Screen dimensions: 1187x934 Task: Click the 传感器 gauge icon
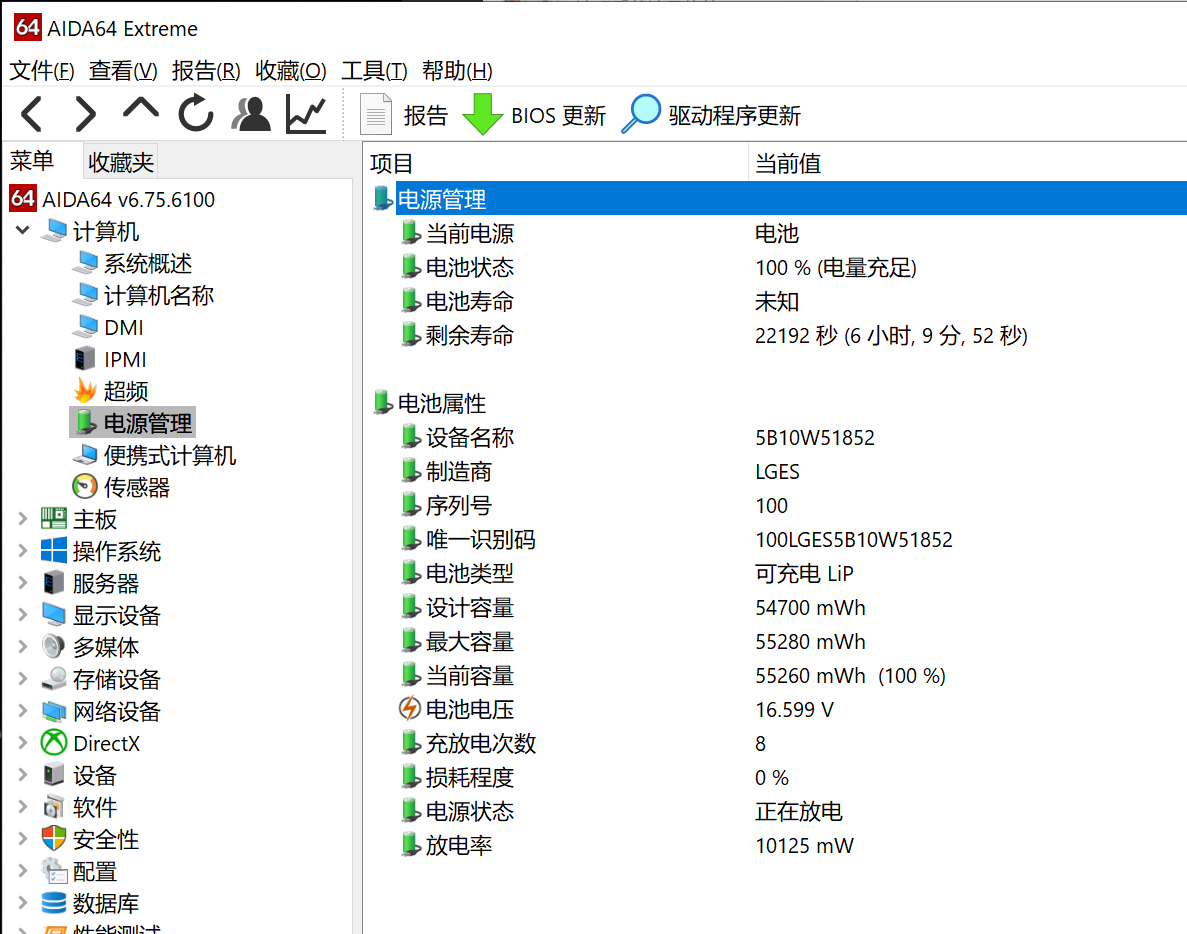coord(86,487)
